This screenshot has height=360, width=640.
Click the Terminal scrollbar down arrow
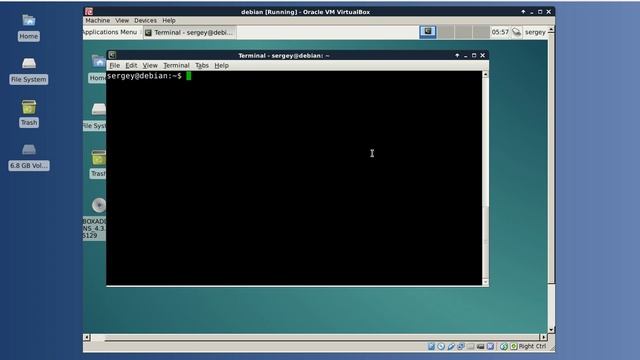(x=485, y=282)
